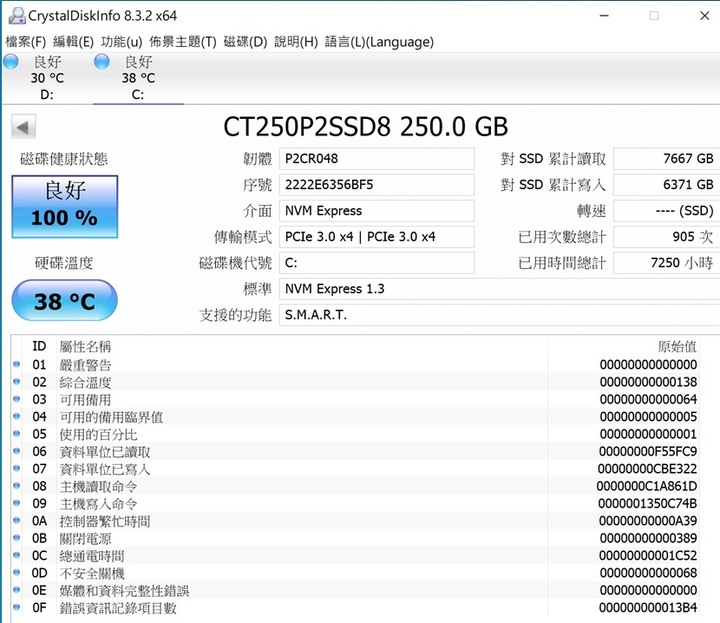Image resolution: width=720 pixels, height=623 pixels.
Task: Click the 38 °C temperature button
Action: pyautogui.click(x=65, y=301)
